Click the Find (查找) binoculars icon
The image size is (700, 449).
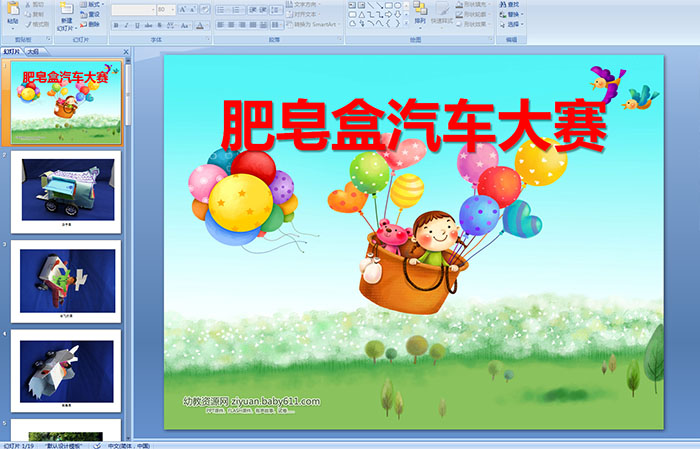pyautogui.click(x=503, y=4)
